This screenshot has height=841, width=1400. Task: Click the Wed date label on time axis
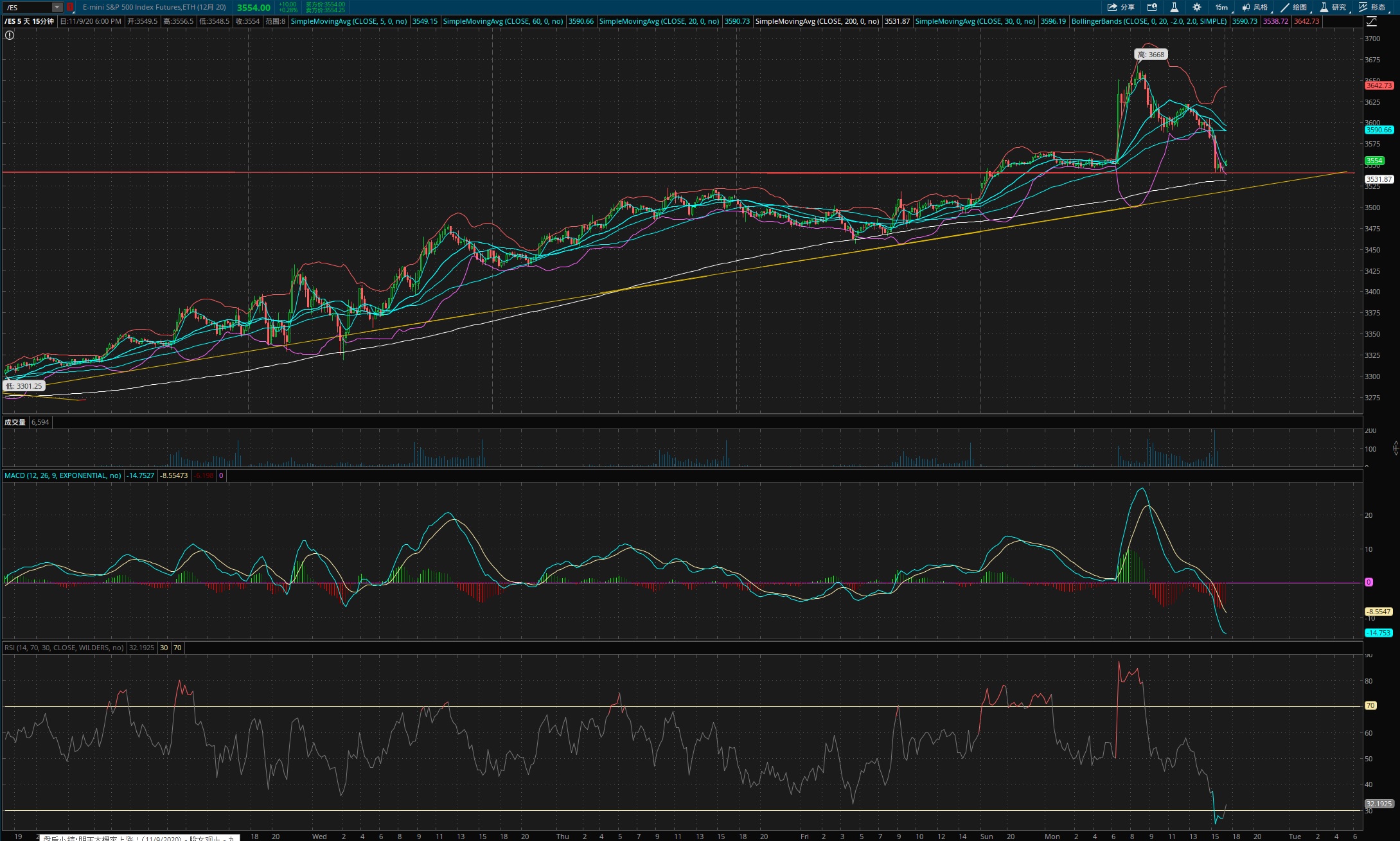319,837
